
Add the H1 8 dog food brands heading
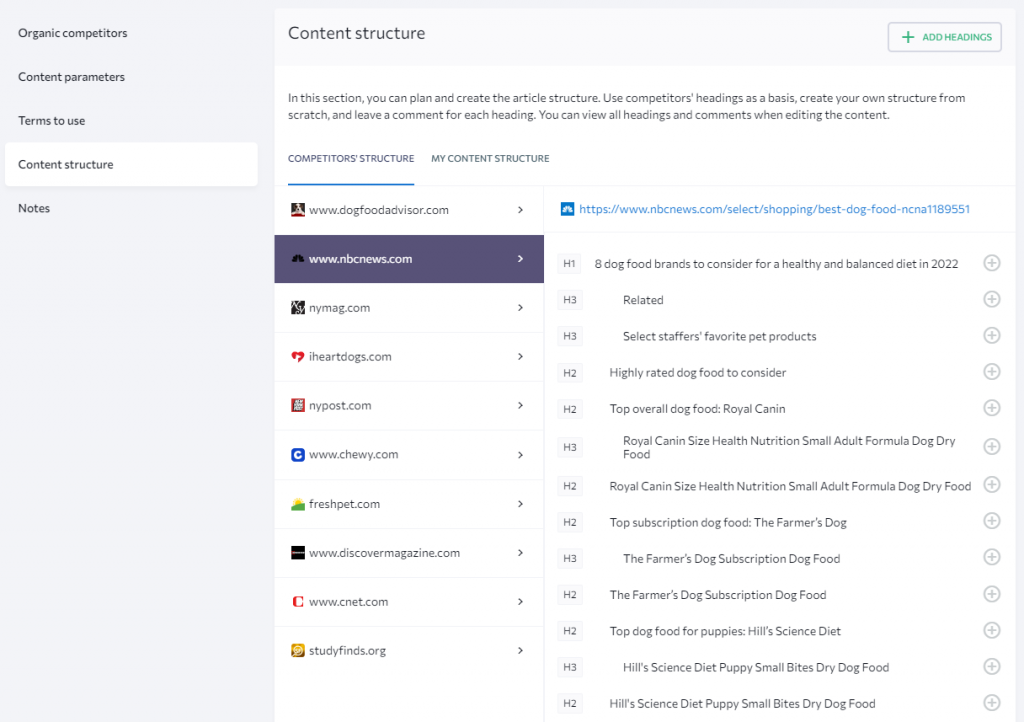(991, 263)
